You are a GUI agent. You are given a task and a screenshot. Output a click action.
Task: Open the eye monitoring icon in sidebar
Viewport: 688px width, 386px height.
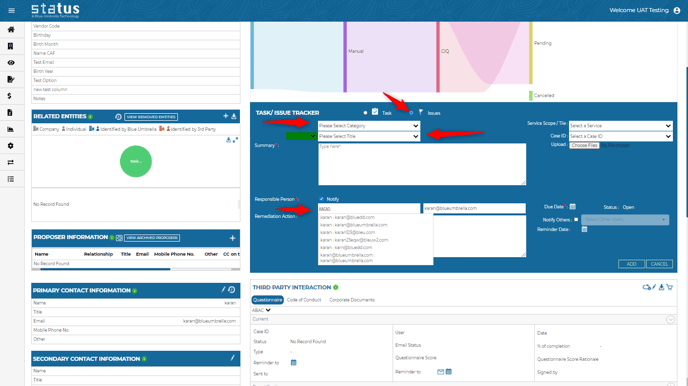tap(11, 63)
